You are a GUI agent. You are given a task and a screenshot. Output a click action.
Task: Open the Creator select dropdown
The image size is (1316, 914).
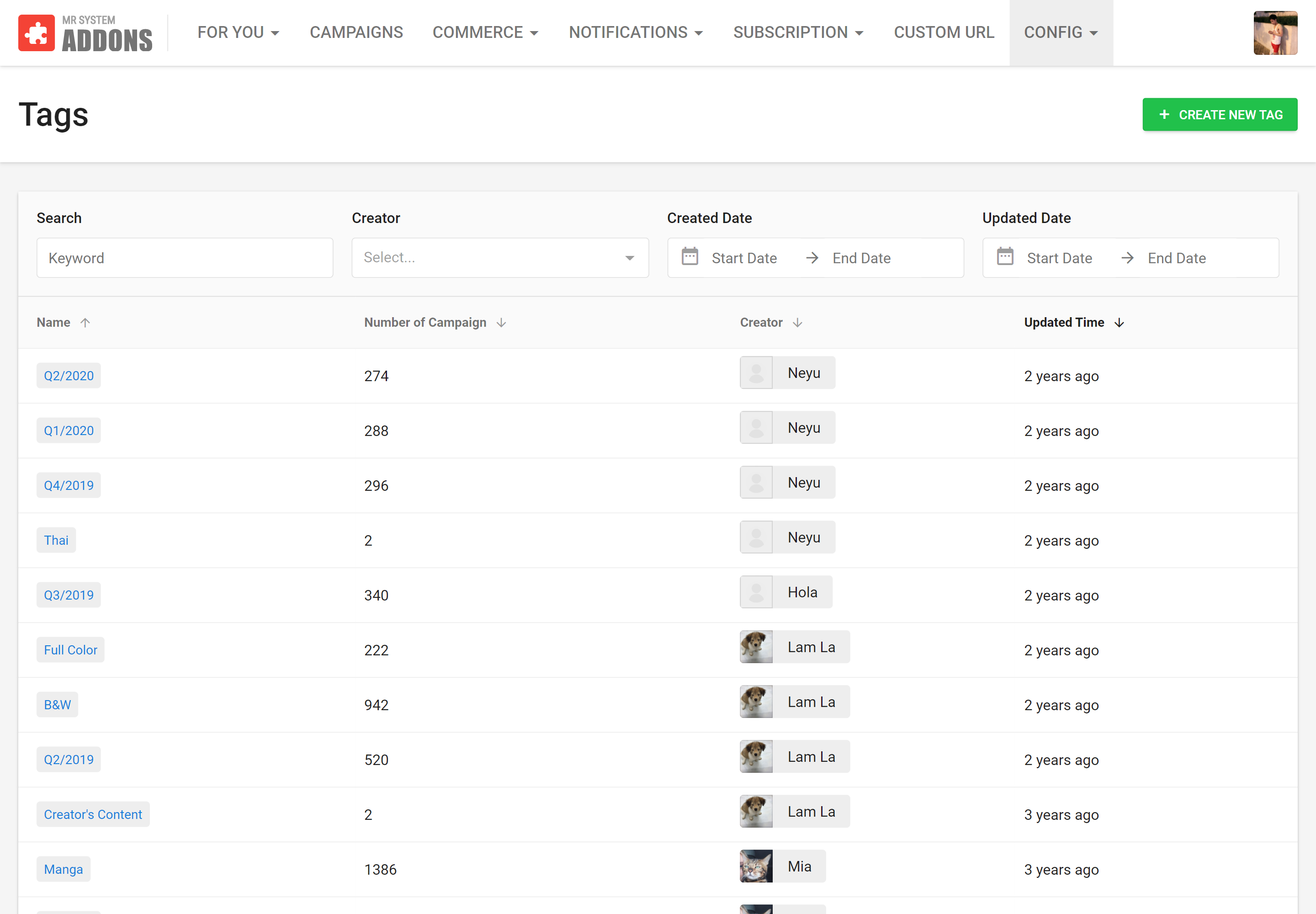coord(499,258)
